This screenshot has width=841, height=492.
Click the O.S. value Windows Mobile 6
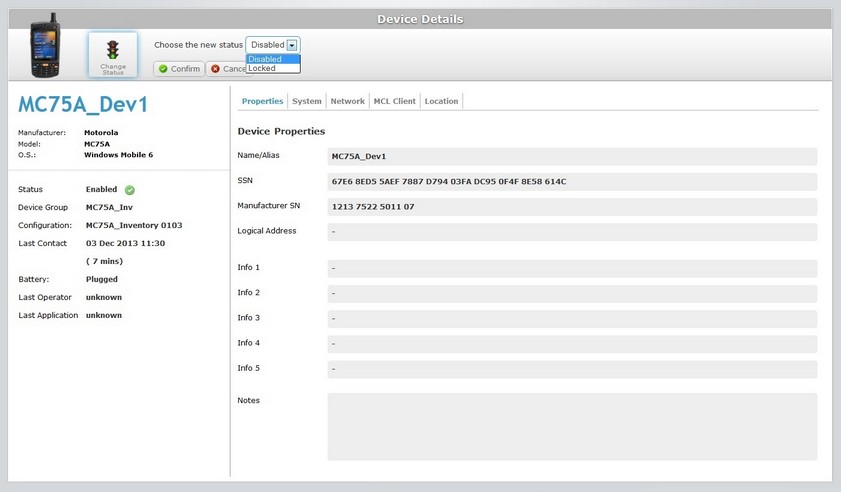(119, 155)
